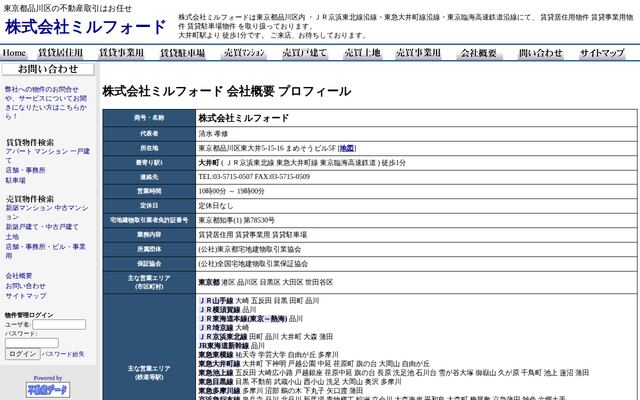
Task: Click the 東急池上線 line name
Action: point(216,373)
